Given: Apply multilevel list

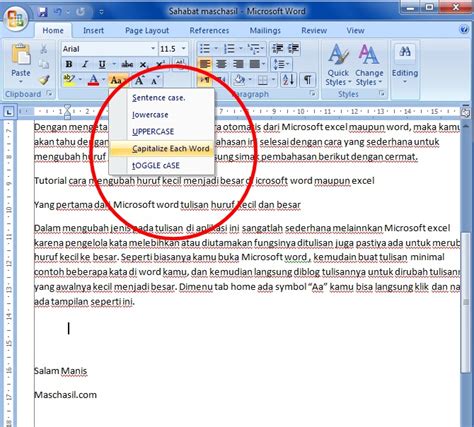Looking at the screenshot, I should (x=254, y=49).
